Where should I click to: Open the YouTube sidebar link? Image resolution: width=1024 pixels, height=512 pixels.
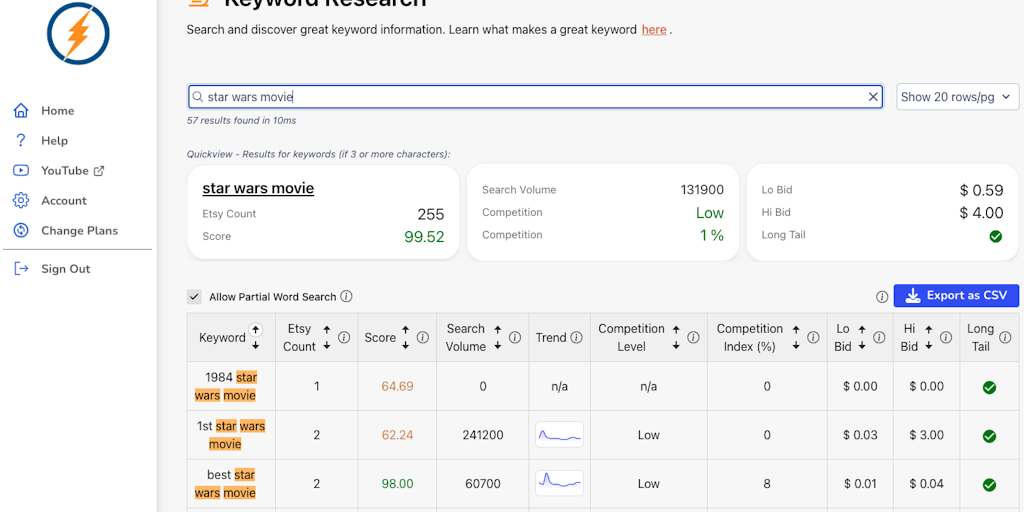[x=59, y=170]
